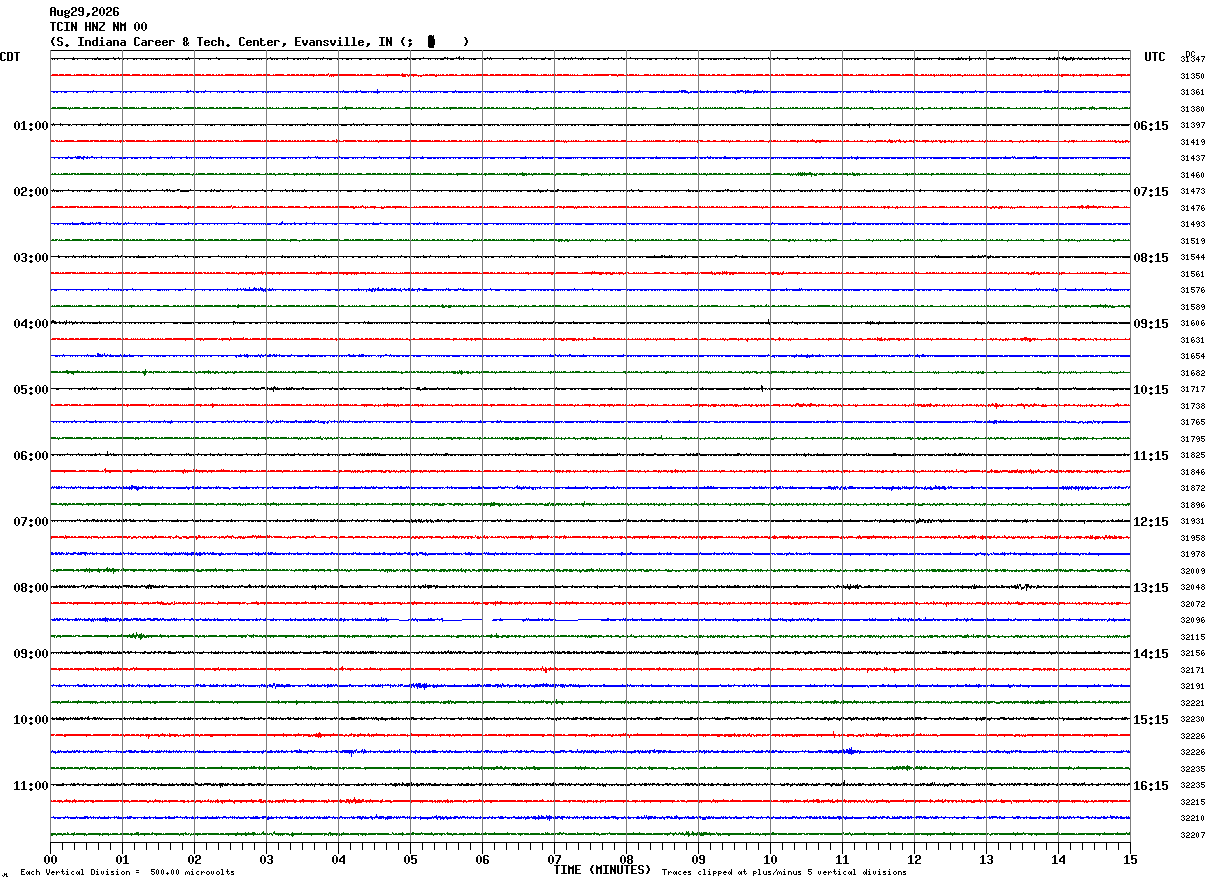Click the traces clipped footnote text

784,873
